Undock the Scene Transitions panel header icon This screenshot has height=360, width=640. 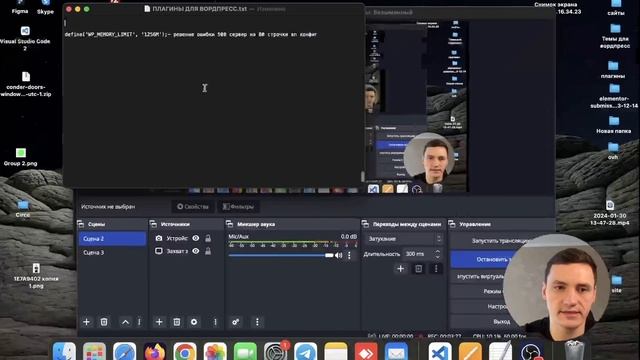[365, 224]
